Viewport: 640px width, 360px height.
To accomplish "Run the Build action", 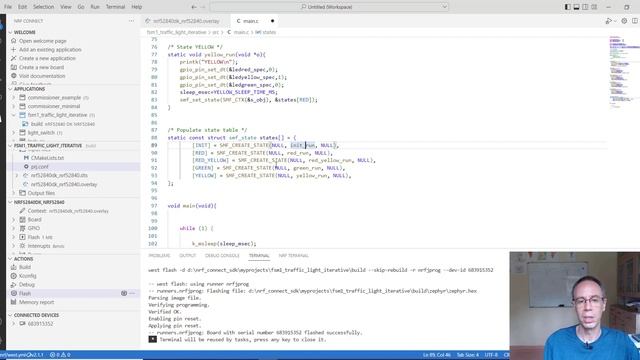I will [25, 267].
